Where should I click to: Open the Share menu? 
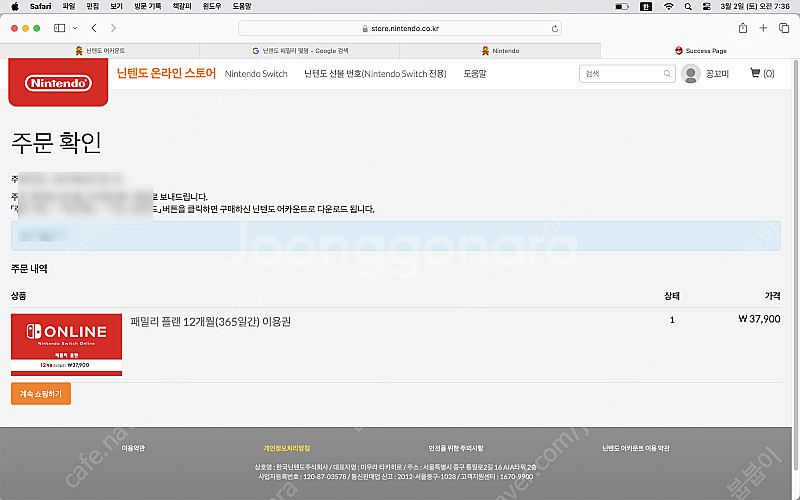click(743, 28)
